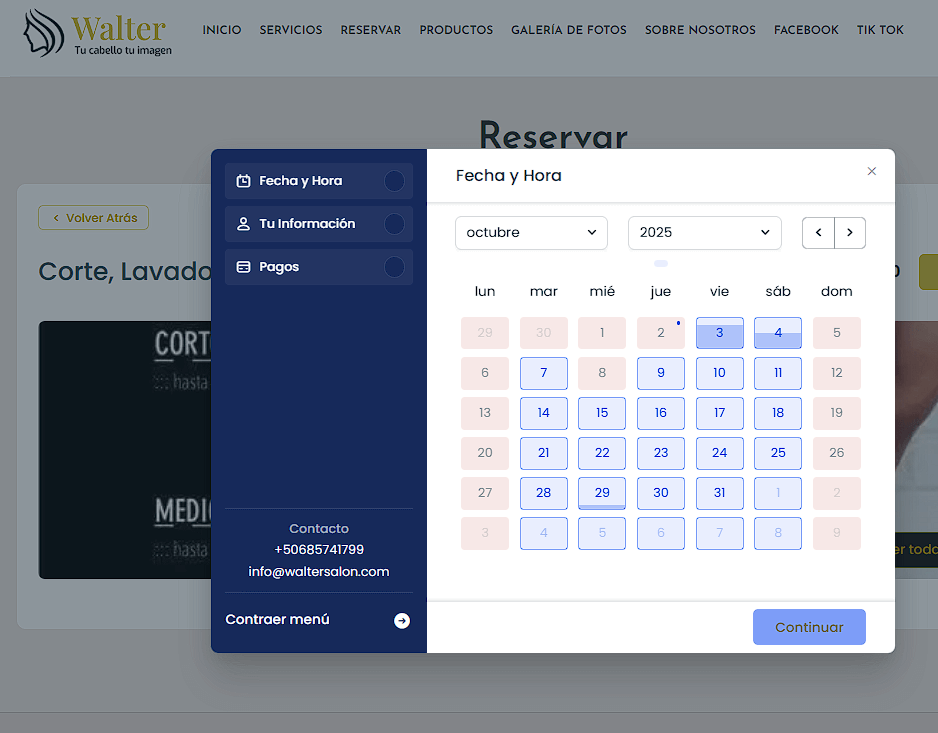Go to next month with right chevron

(x=850, y=233)
